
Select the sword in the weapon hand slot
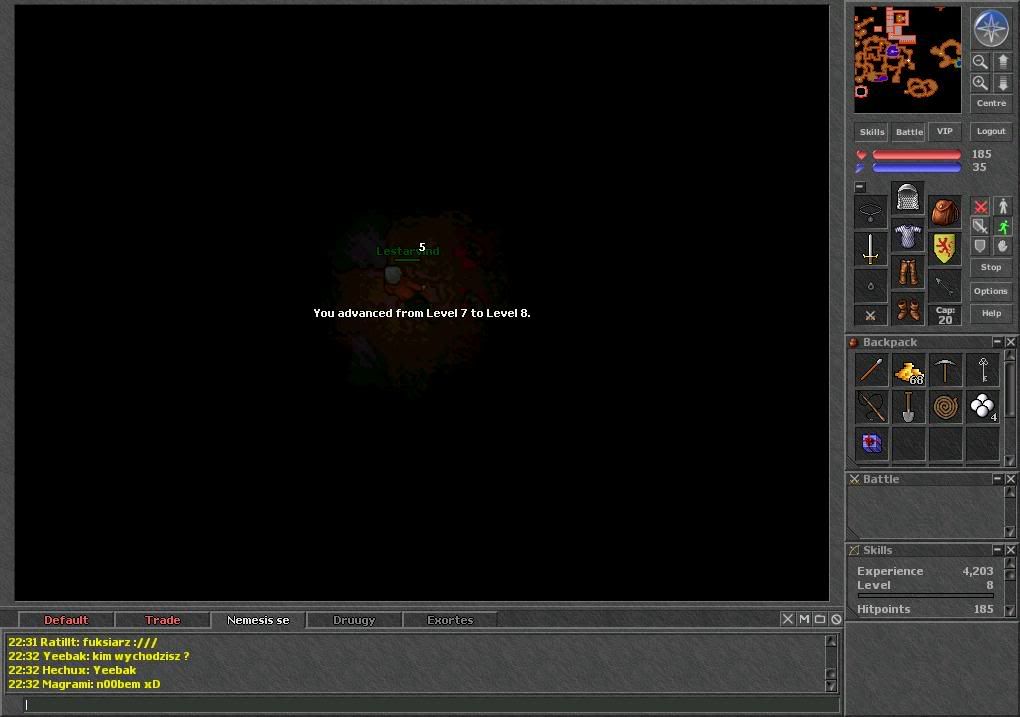pyautogui.click(x=870, y=249)
